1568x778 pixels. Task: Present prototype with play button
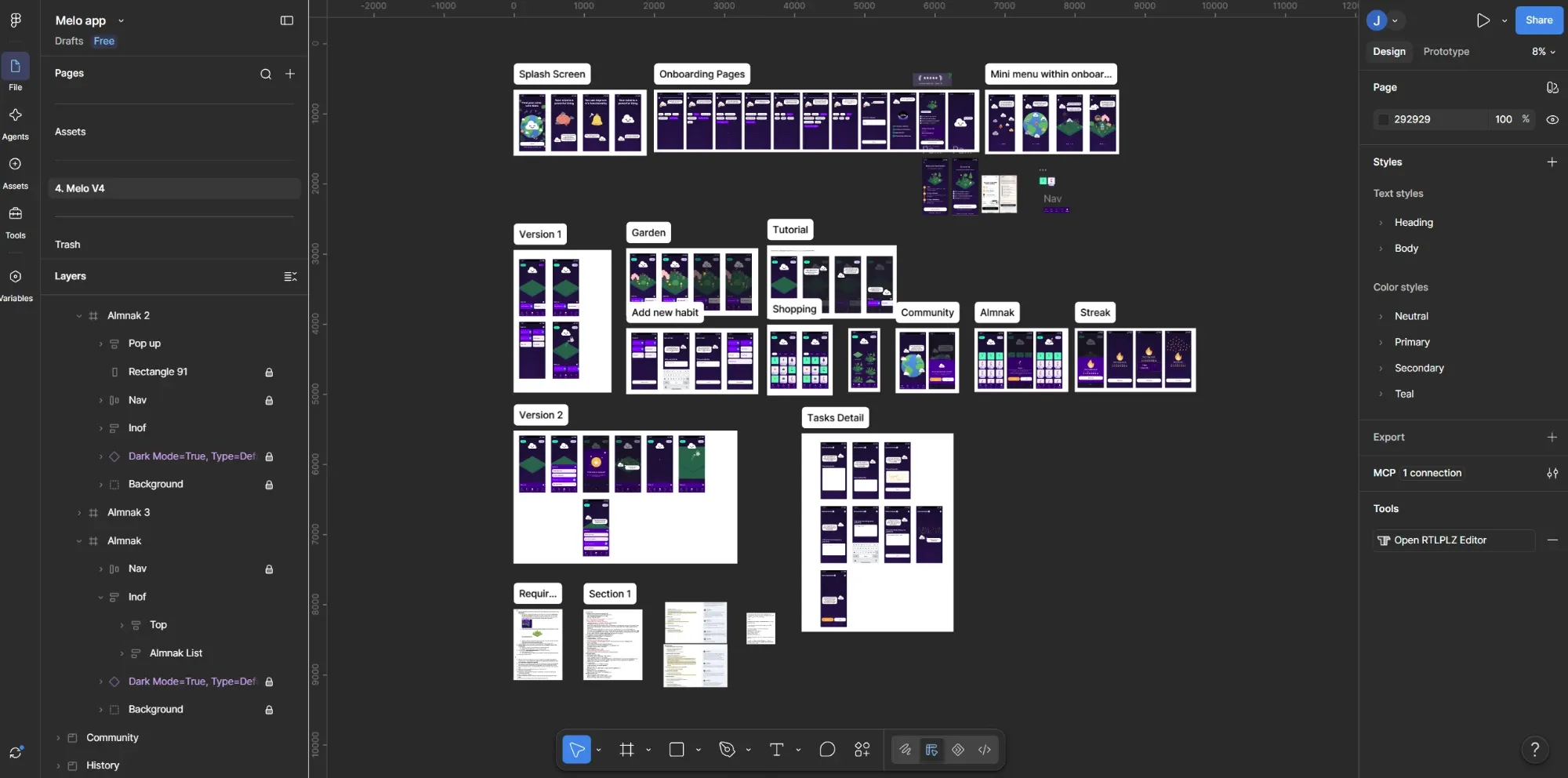point(1483,20)
